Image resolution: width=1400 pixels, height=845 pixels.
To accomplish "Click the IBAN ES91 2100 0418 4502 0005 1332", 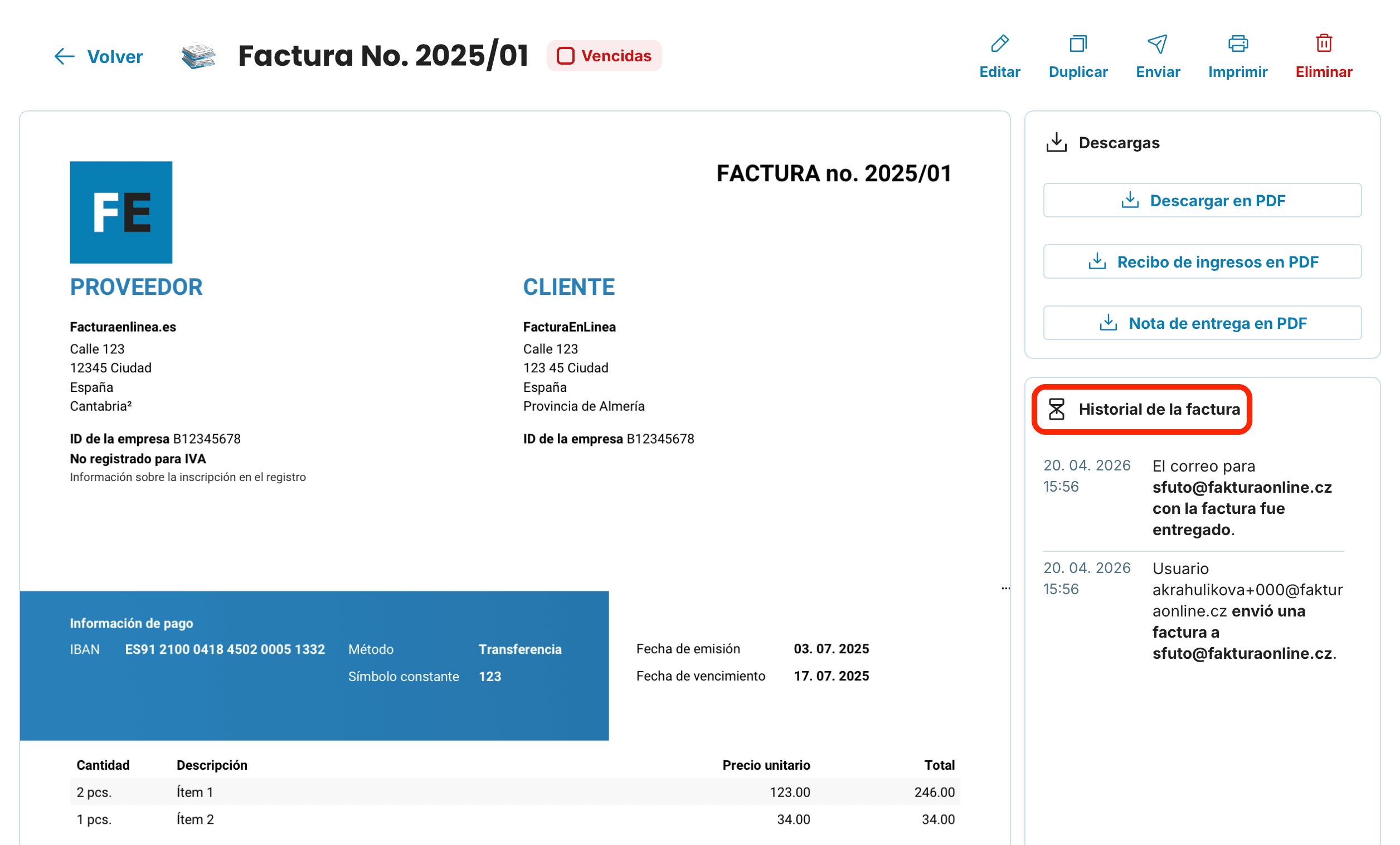I will [x=225, y=649].
